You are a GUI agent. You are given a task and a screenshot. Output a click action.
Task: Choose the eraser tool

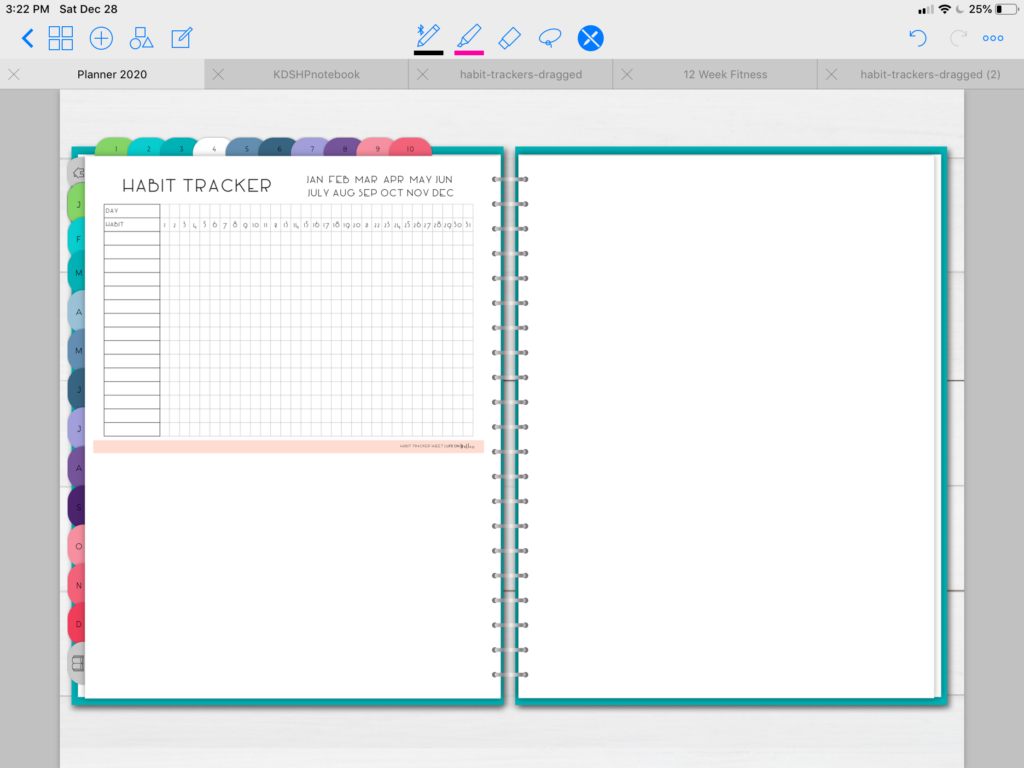click(509, 38)
